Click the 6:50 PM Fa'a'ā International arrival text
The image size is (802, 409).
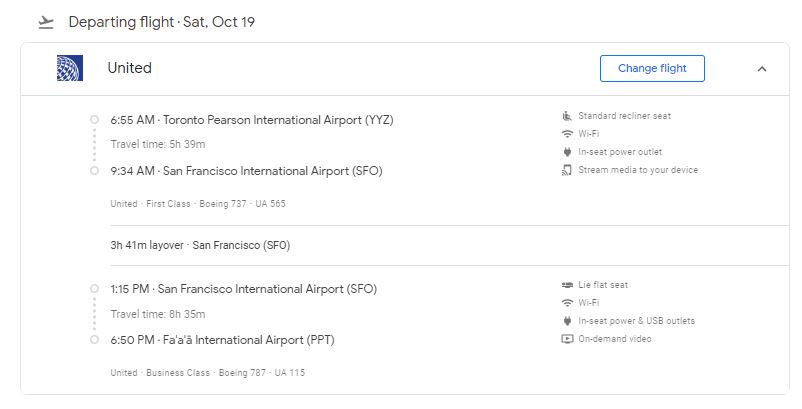[x=222, y=340]
